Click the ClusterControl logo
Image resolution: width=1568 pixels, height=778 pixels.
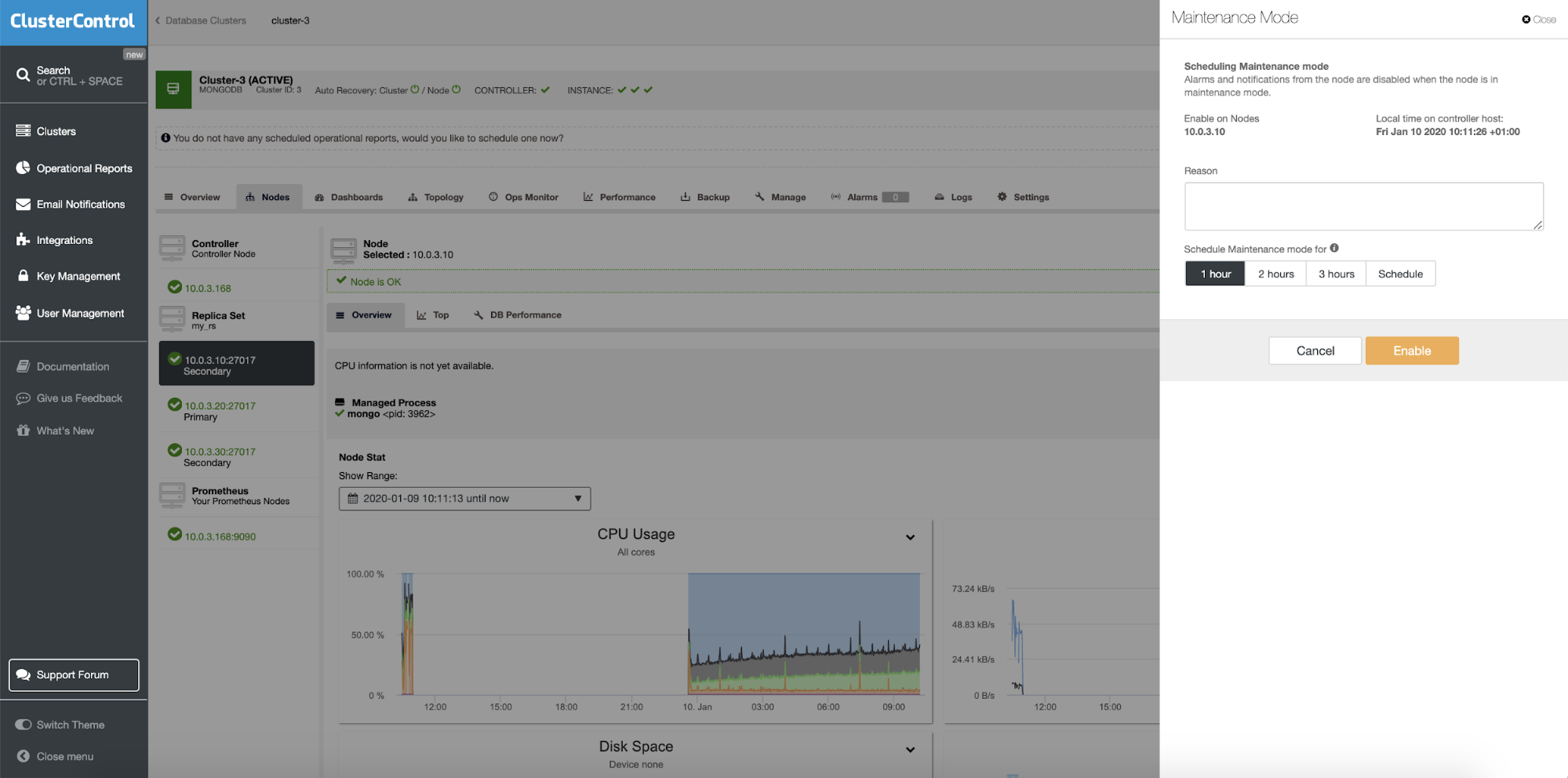(x=72, y=21)
